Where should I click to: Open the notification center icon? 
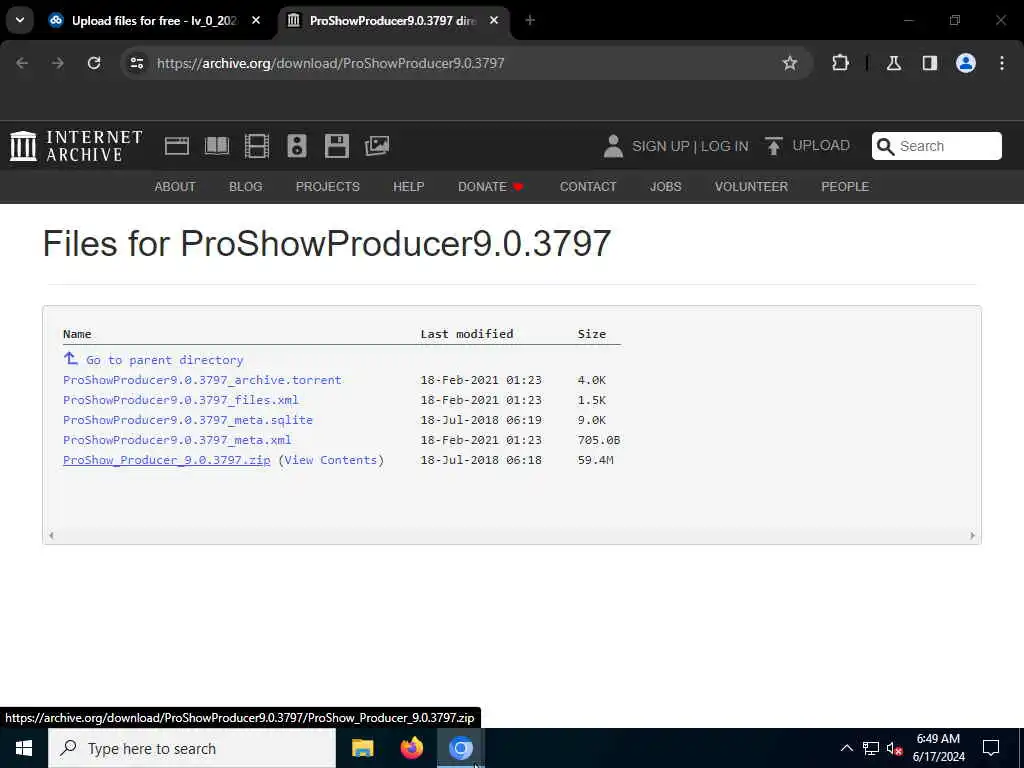(x=991, y=748)
